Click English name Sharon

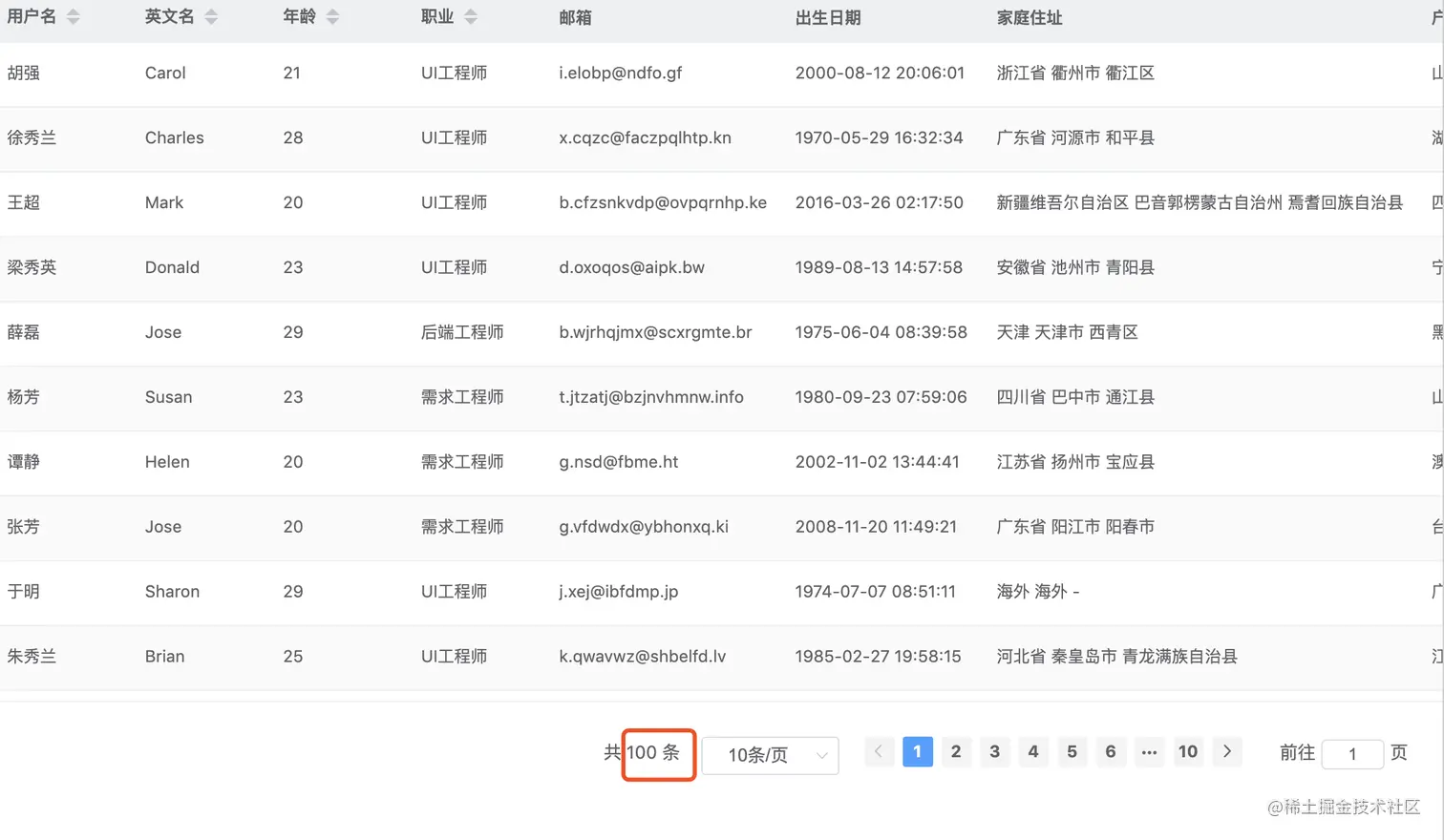click(172, 592)
